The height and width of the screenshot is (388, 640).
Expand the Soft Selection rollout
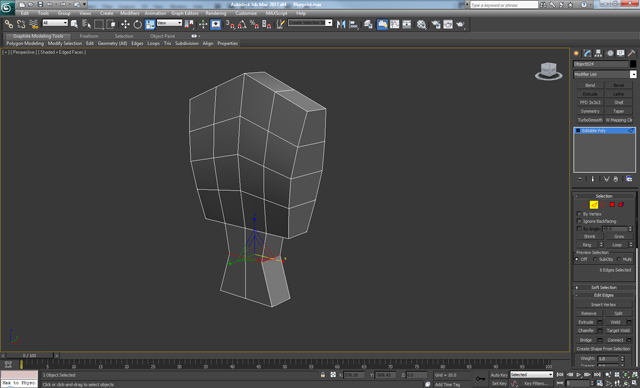tap(604, 287)
